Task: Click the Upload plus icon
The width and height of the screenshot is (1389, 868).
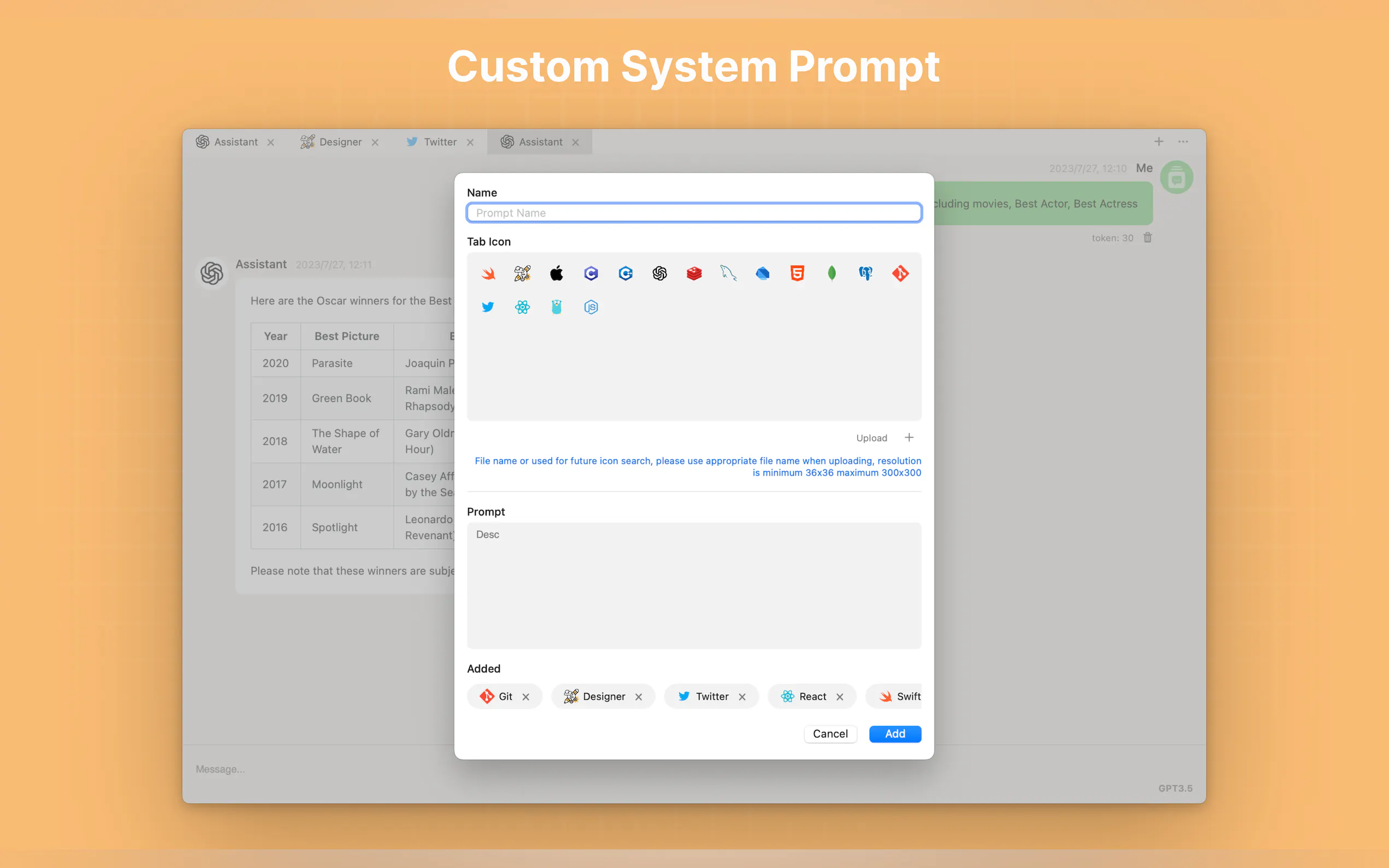Action: coord(909,437)
